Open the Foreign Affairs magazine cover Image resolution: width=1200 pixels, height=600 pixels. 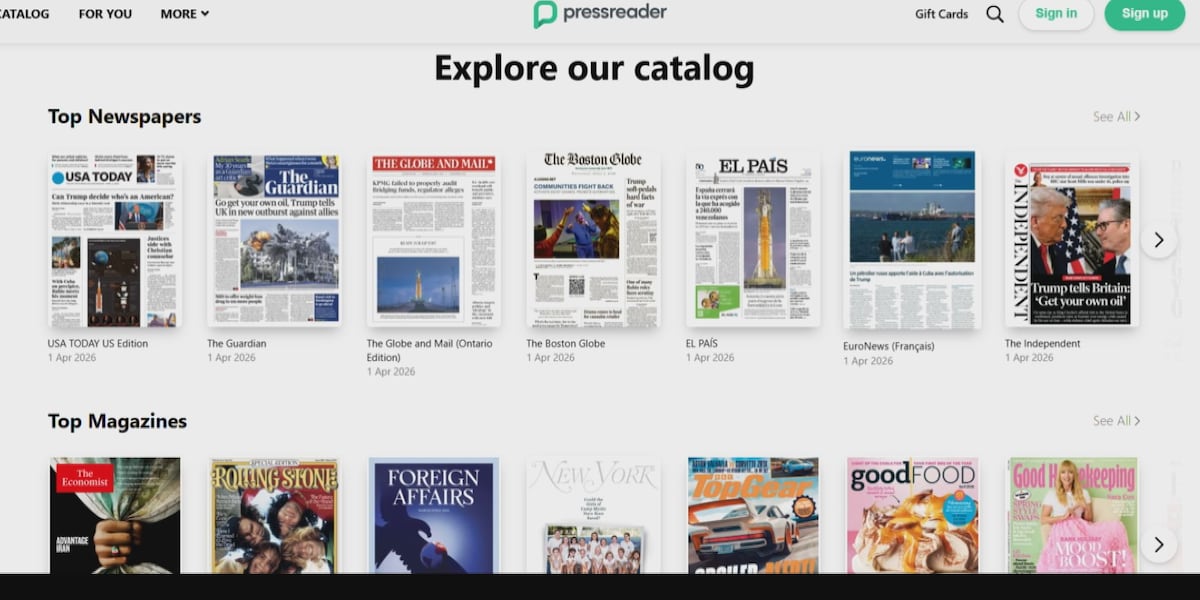433,516
